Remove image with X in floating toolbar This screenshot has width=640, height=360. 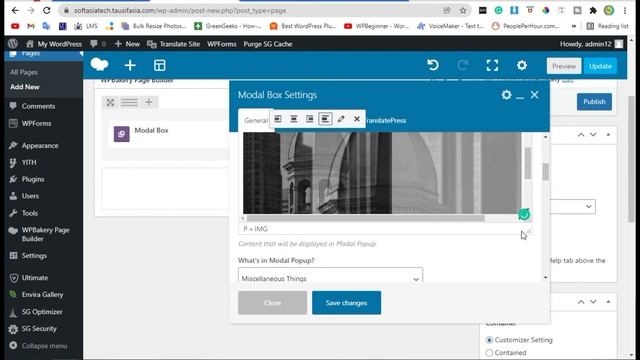click(357, 119)
